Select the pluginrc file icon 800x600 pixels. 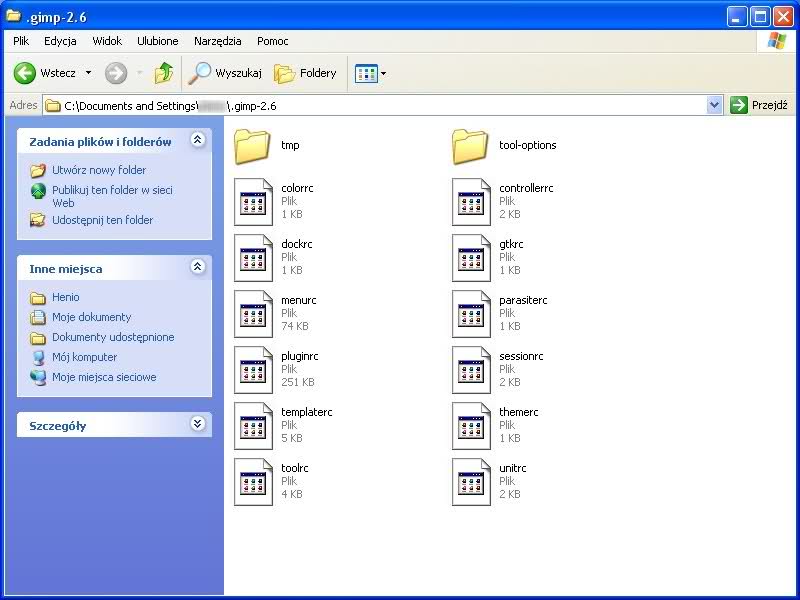point(253,370)
